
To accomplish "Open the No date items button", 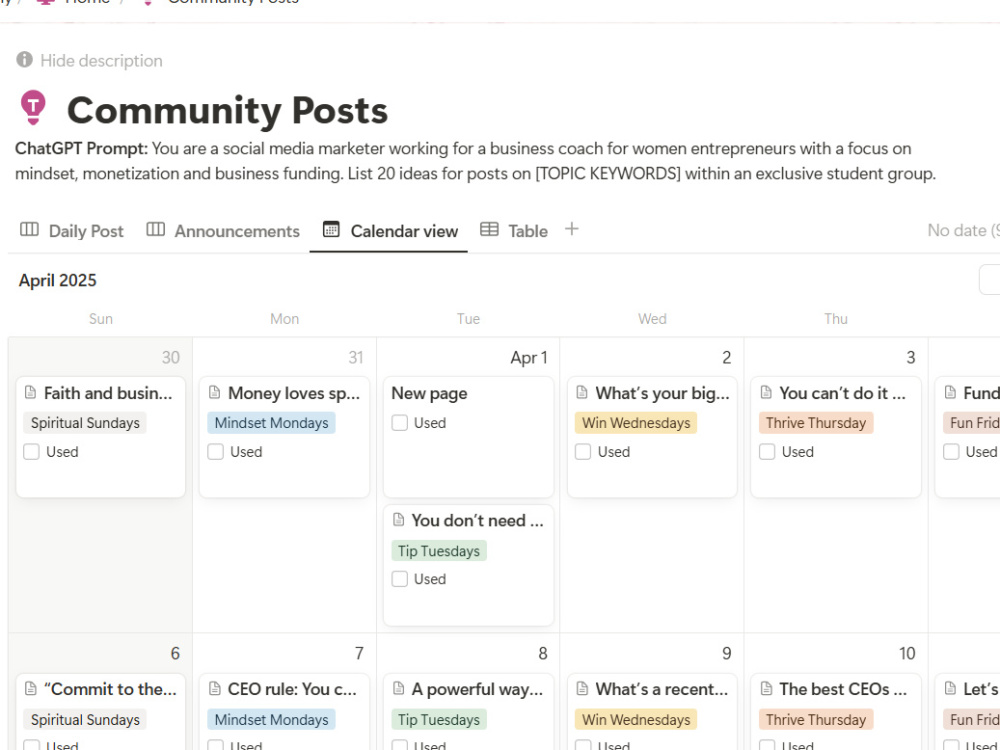I will pos(963,230).
